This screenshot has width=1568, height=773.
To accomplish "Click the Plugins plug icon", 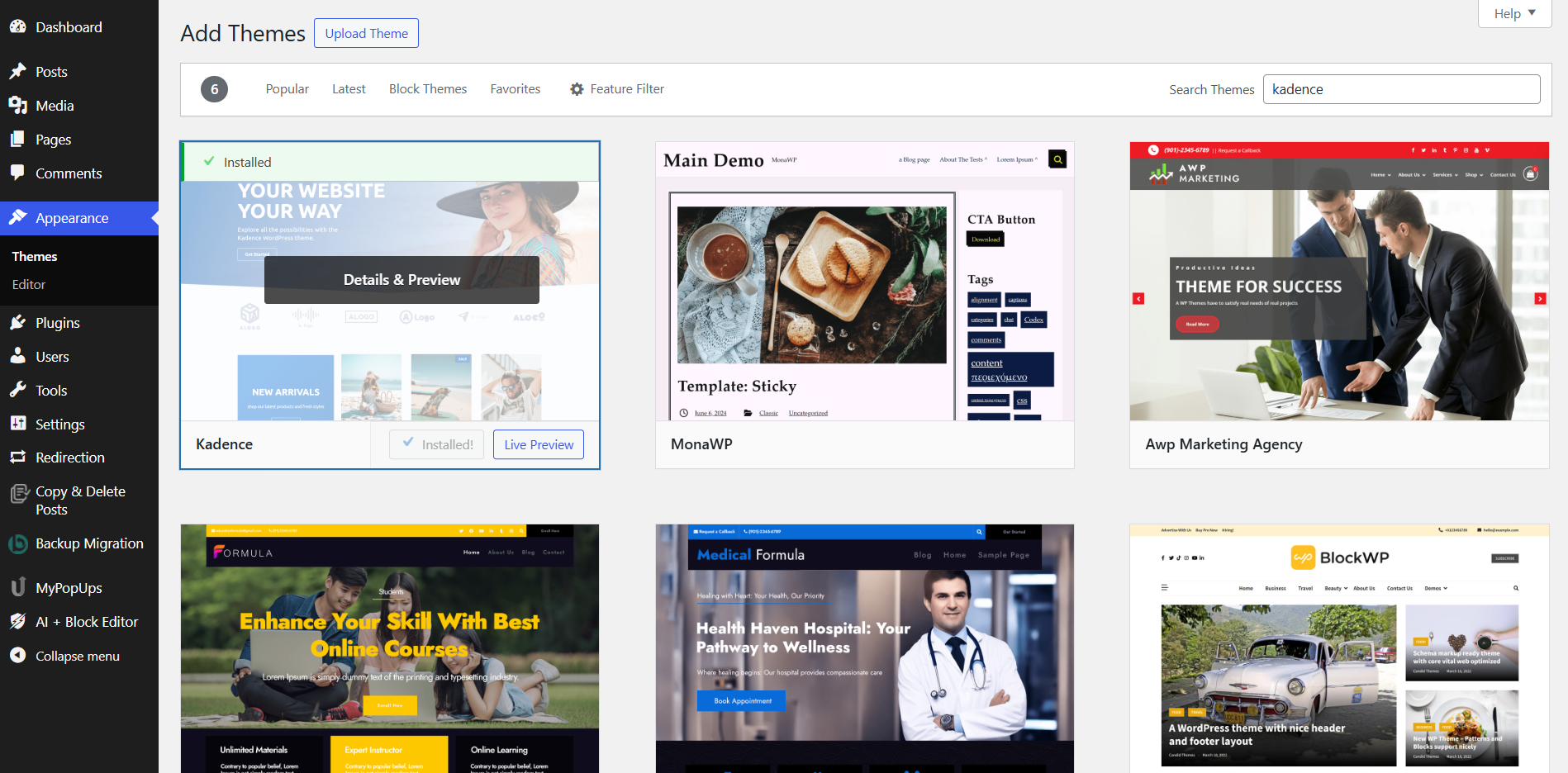I will coord(17,323).
